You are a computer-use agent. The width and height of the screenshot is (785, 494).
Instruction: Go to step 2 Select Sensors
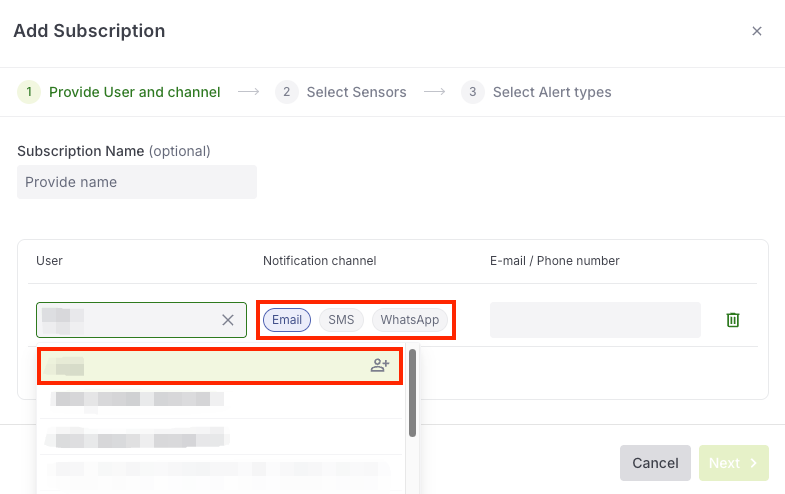[341, 92]
